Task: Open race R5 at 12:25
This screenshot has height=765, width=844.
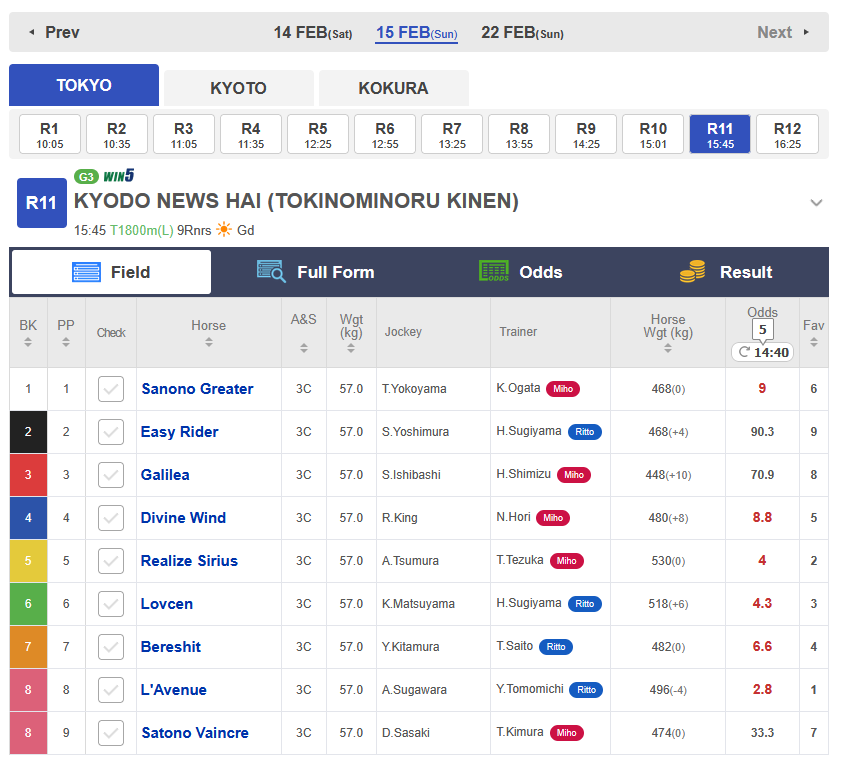Action: [x=318, y=135]
